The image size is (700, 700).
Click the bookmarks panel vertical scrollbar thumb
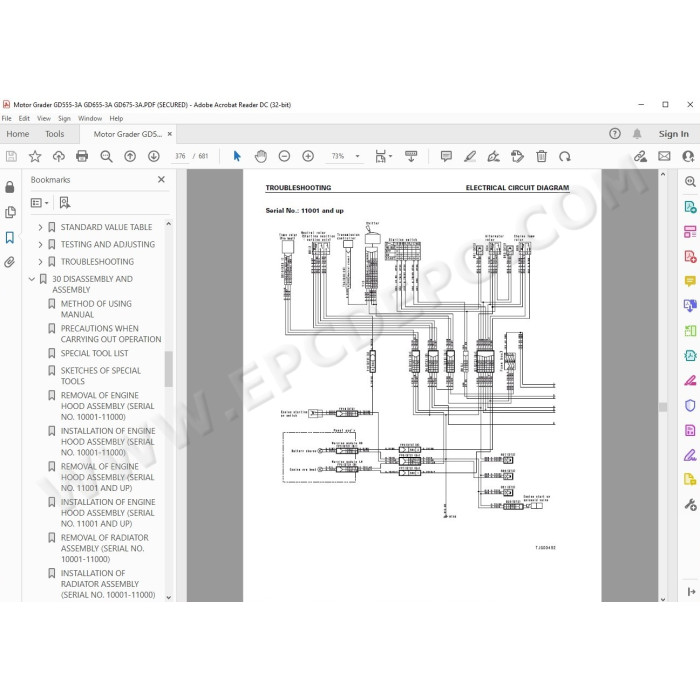(169, 369)
